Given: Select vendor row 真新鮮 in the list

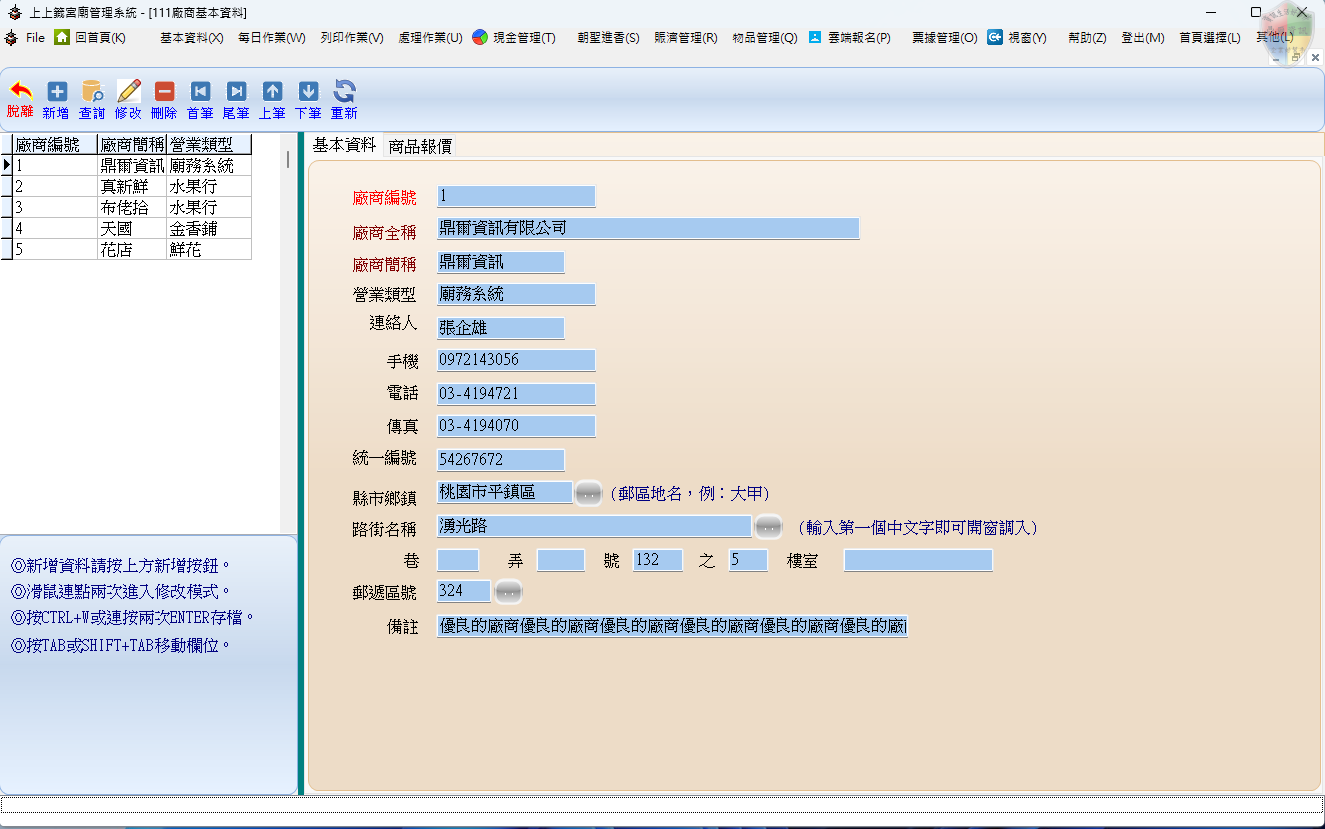Looking at the screenshot, I should (132, 187).
